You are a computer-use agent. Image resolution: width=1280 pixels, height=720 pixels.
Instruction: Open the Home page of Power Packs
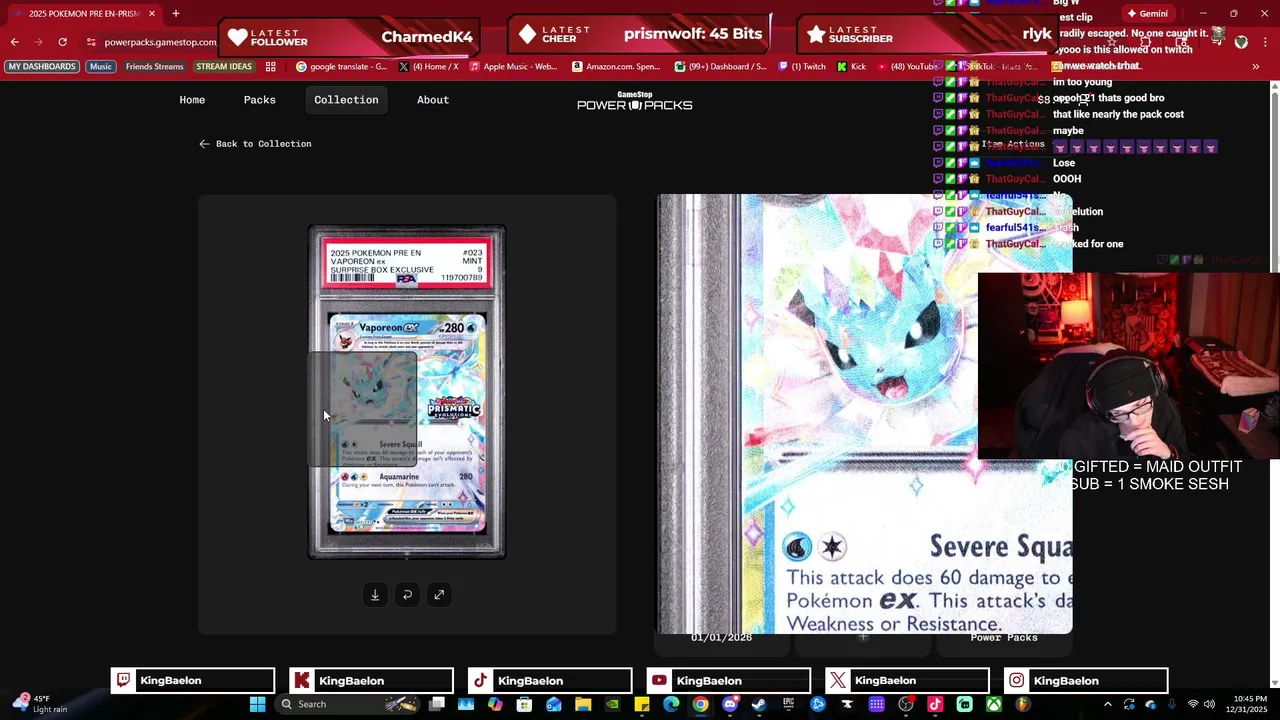coord(192,100)
